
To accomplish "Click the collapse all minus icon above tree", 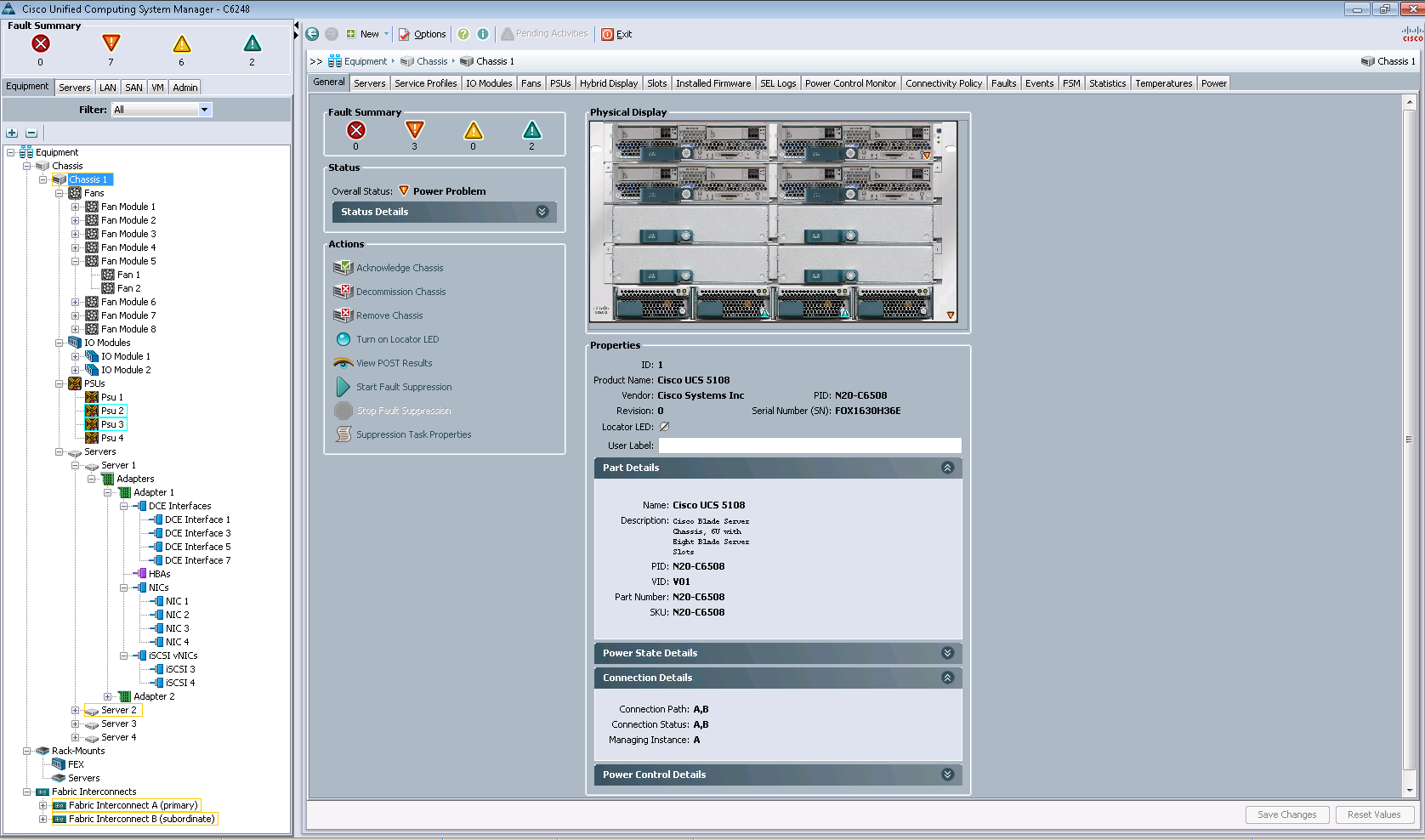I will [31, 133].
